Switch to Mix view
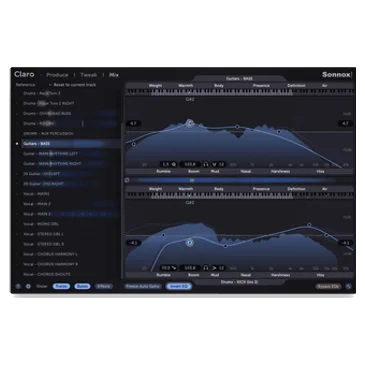 click(x=114, y=75)
